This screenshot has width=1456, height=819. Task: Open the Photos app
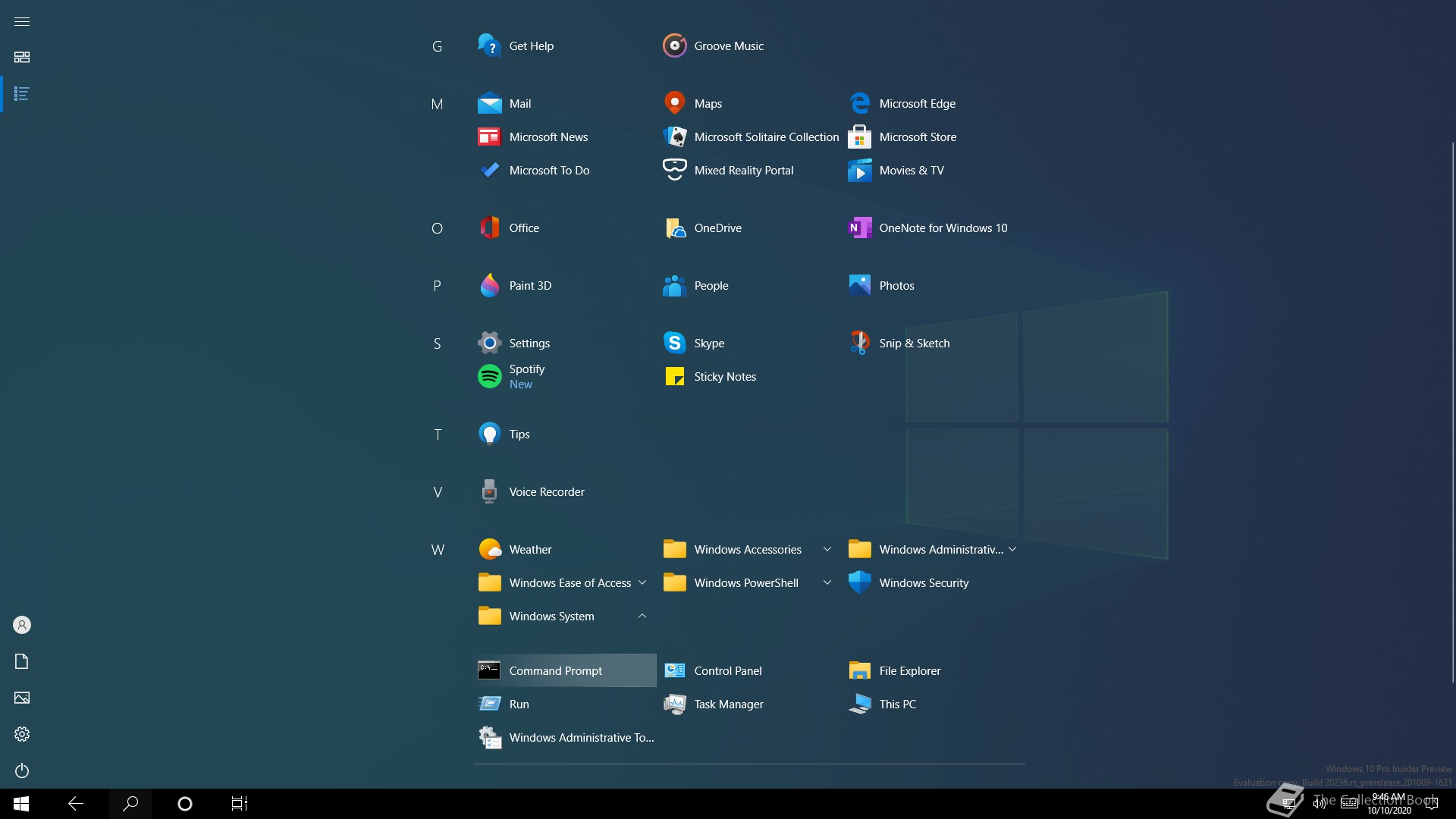click(934, 286)
